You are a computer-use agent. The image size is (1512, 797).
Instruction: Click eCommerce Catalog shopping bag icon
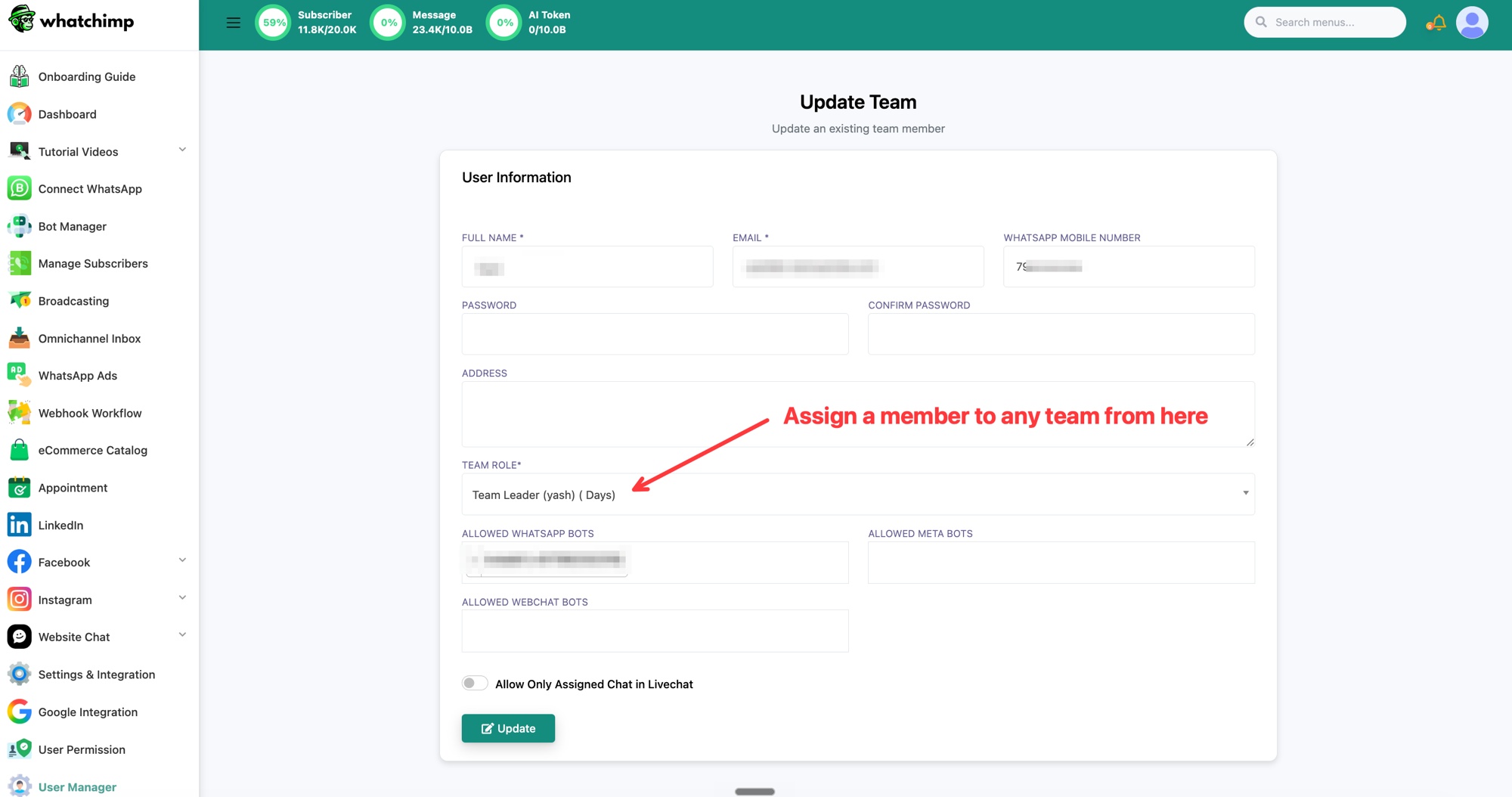tap(19, 450)
